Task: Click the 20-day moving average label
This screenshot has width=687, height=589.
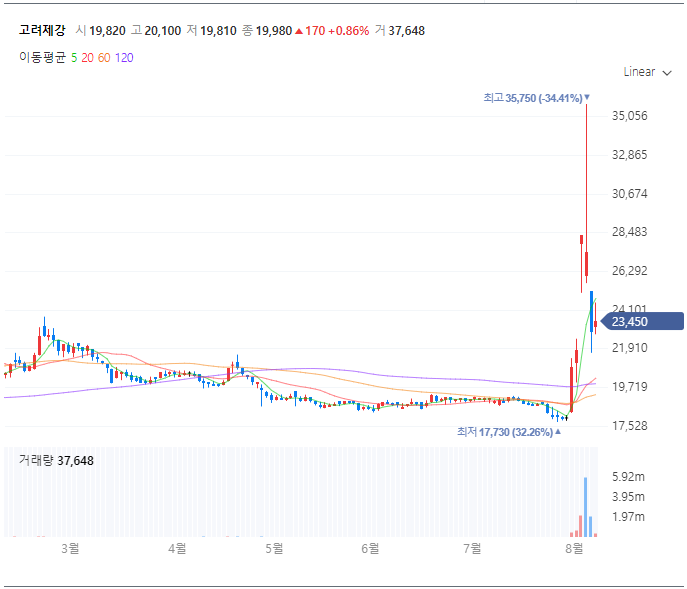Action: [87, 58]
